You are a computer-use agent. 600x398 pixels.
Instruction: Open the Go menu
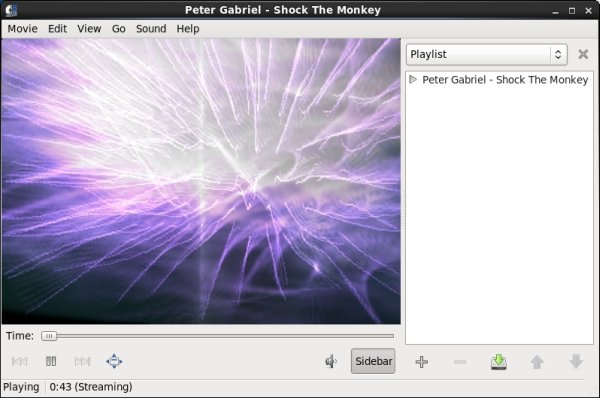click(119, 29)
